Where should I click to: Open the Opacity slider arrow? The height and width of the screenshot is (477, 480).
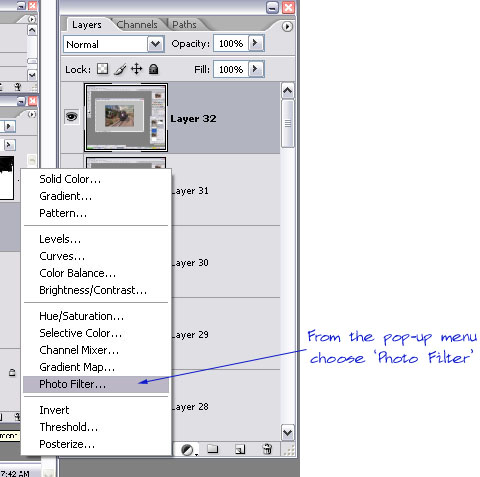click(x=256, y=43)
